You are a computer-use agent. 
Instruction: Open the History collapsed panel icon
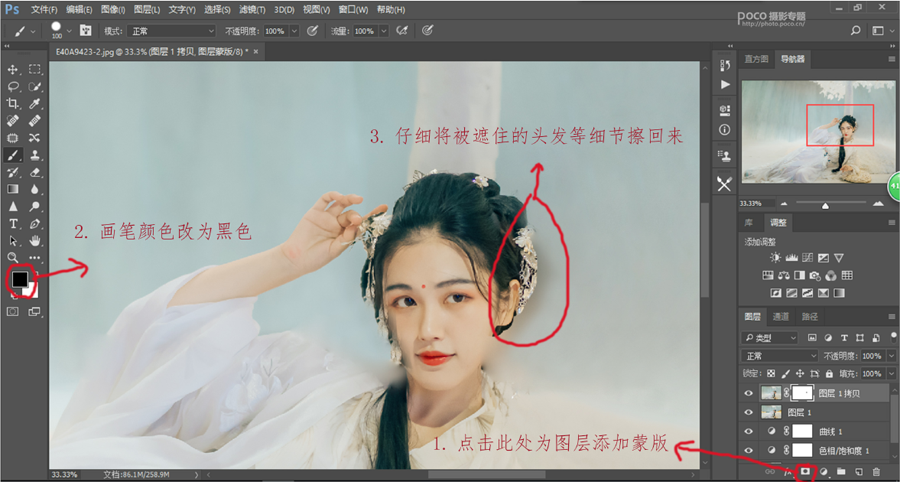pyautogui.click(x=725, y=65)
